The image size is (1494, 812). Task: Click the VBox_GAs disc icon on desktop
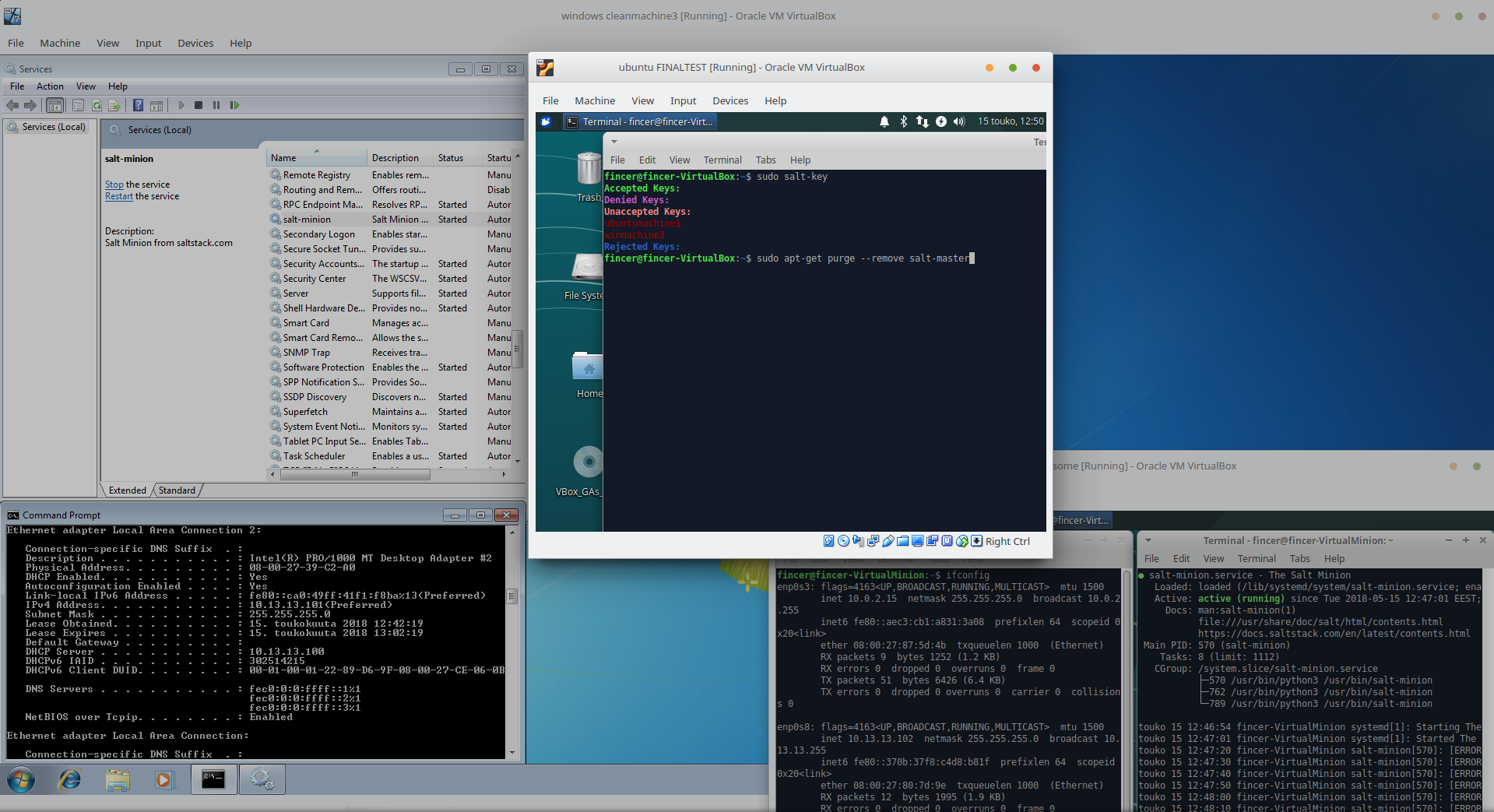pos(589,462)
